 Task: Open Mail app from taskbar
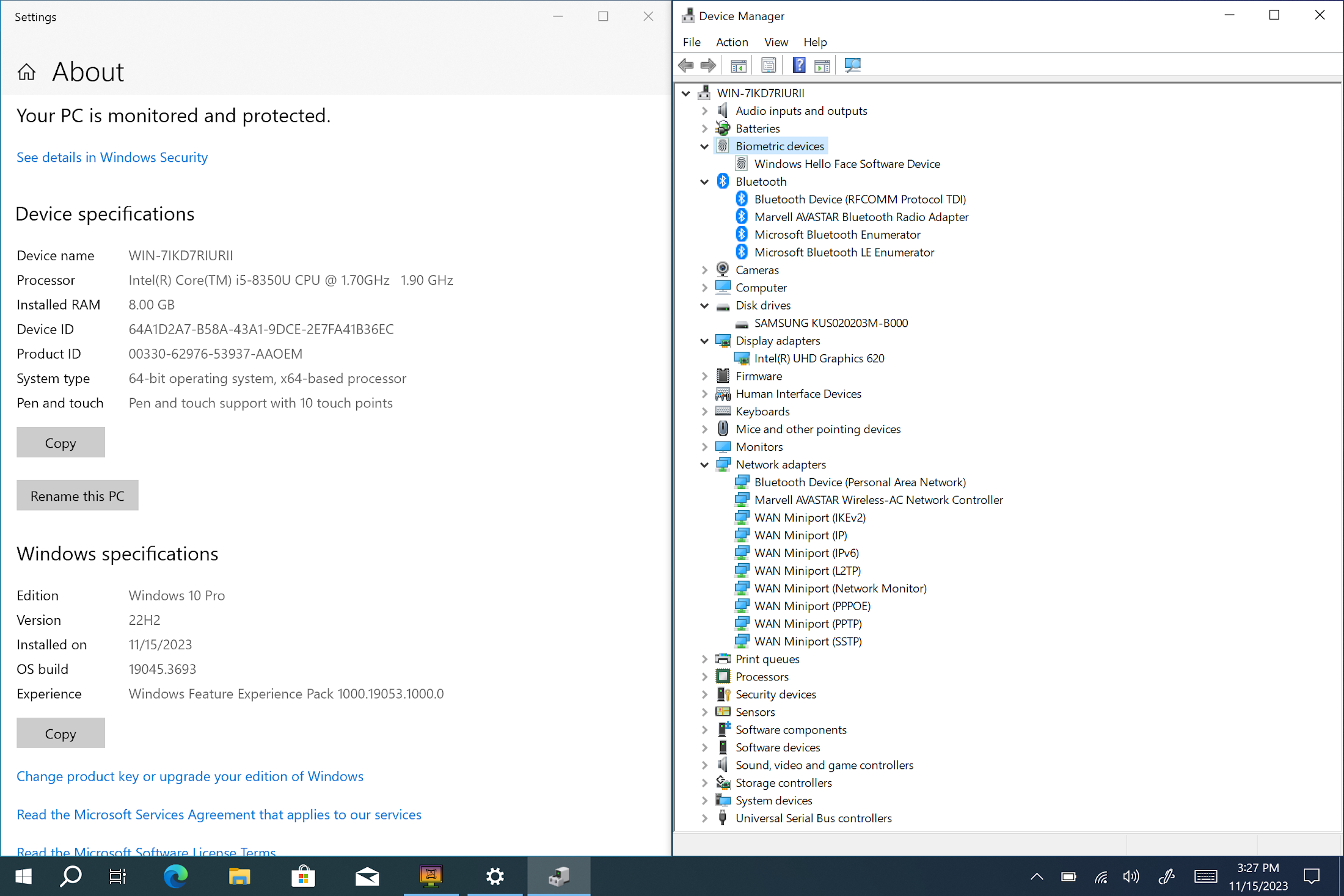367,877
